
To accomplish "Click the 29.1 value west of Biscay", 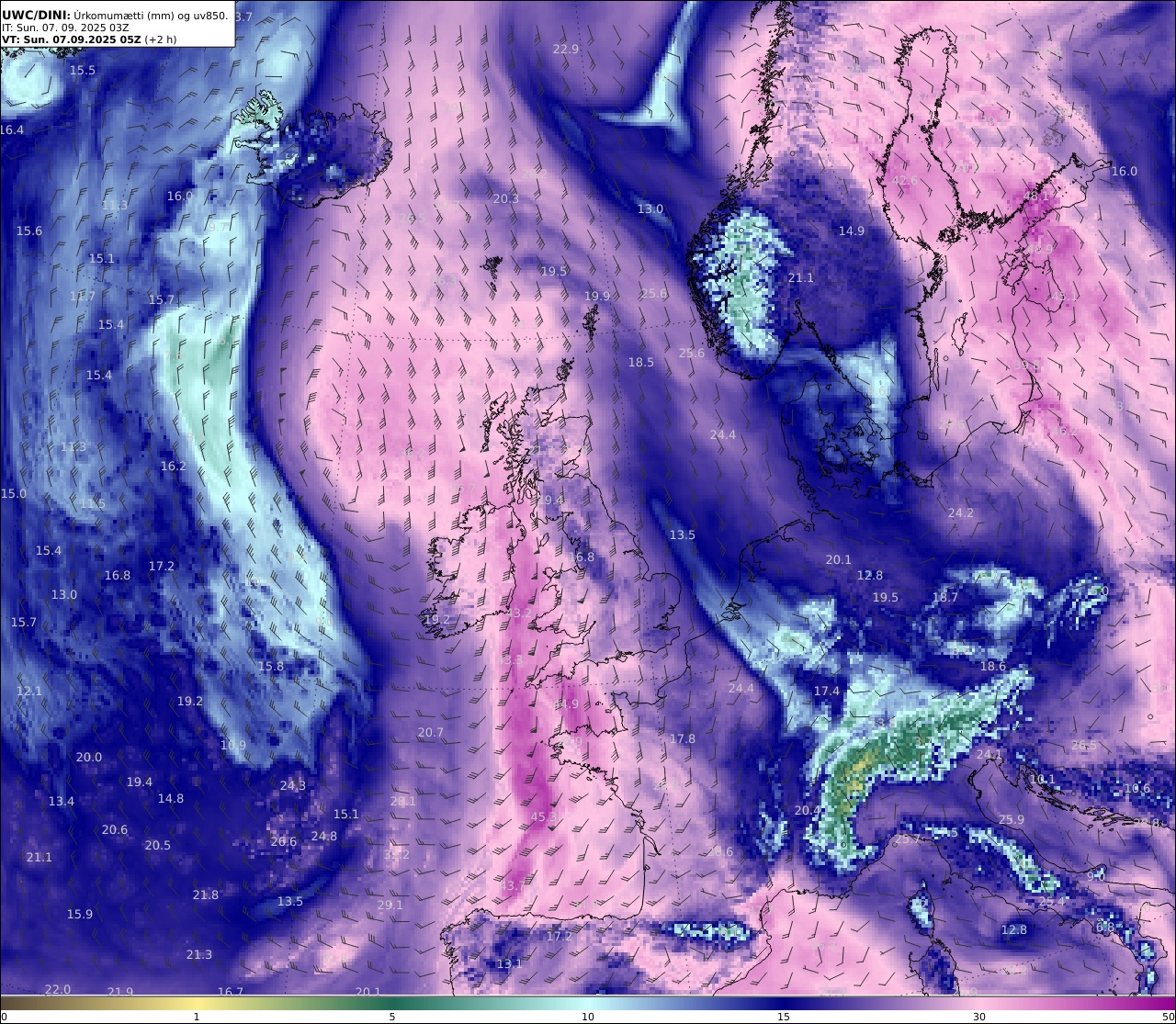I will tap(390, 905).
